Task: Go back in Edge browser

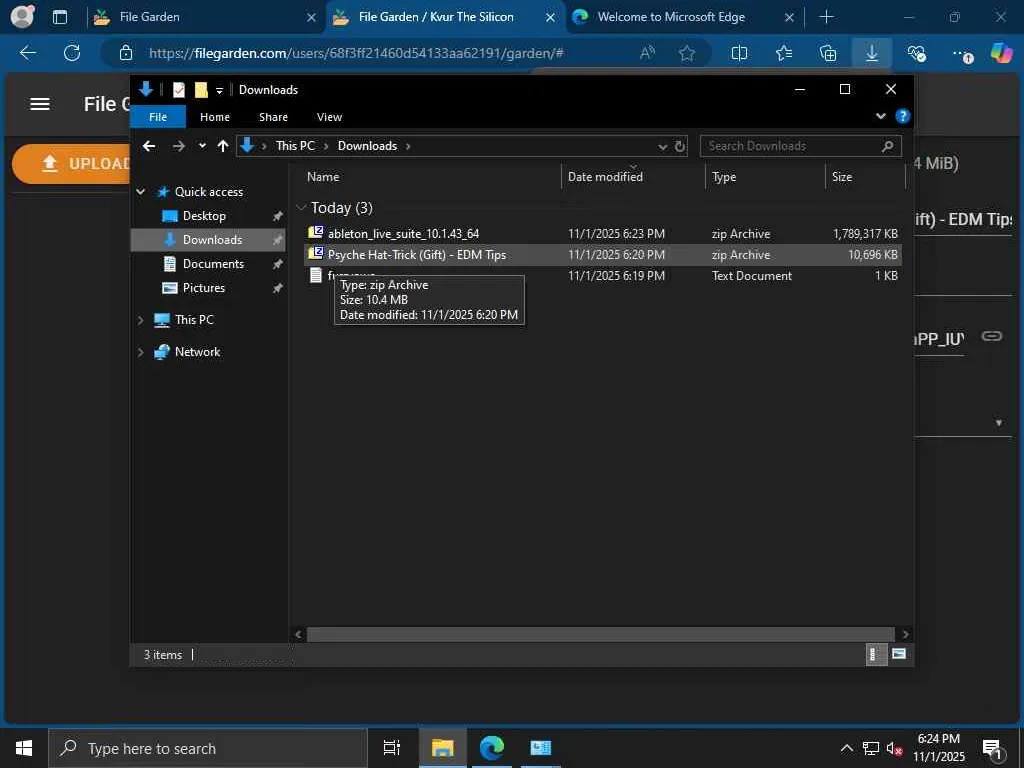Action: (28, 53)
